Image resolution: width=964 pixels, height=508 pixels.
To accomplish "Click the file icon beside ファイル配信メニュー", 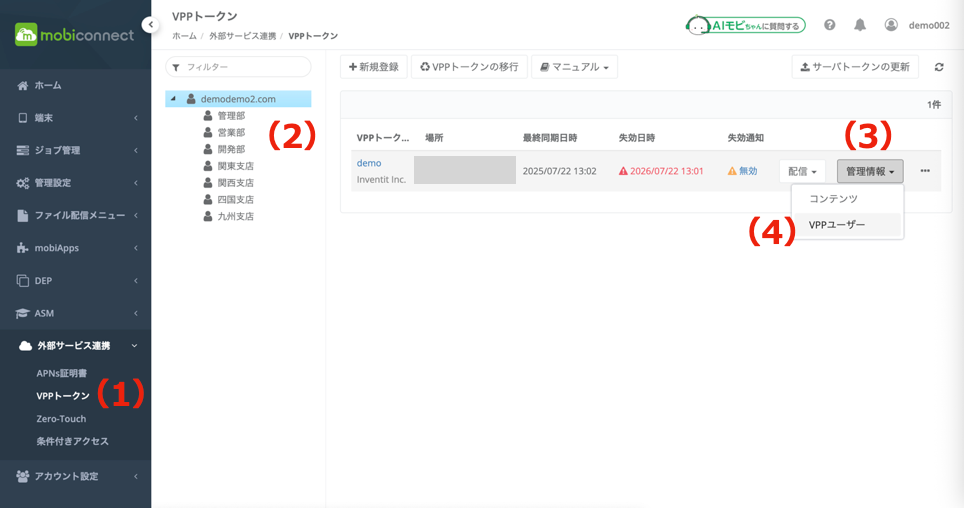I will coord(23,215).
